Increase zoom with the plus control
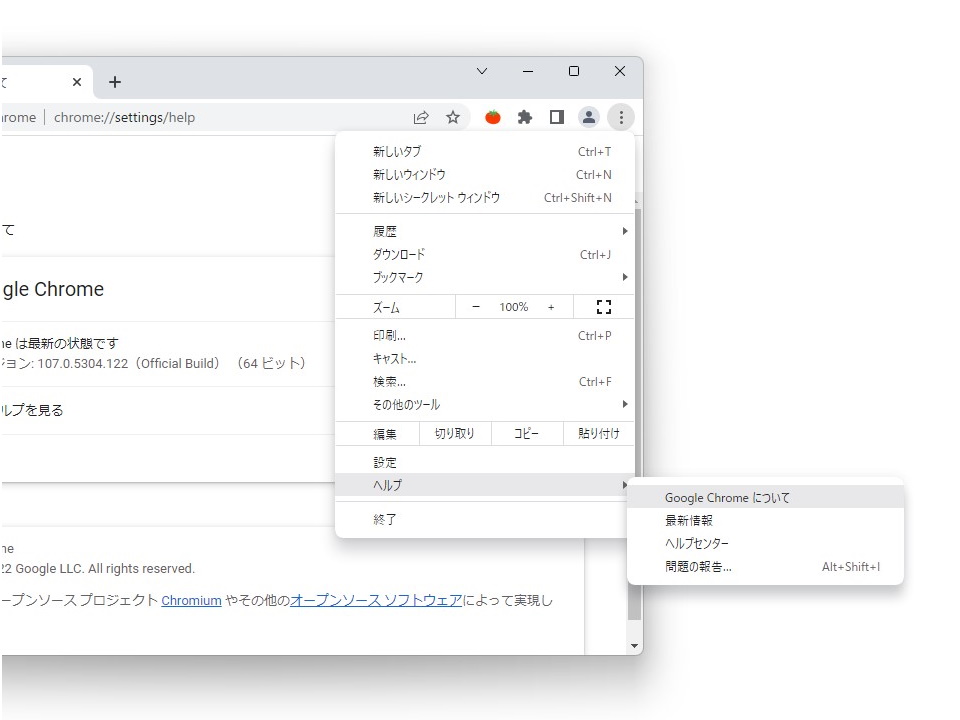 point(551,306)
